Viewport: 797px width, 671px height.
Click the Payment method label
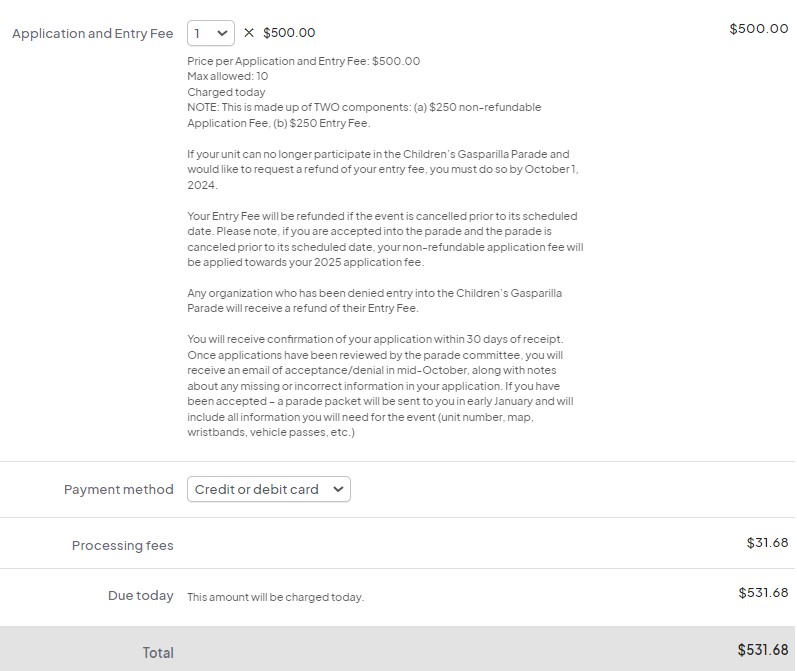pos(118,489)
